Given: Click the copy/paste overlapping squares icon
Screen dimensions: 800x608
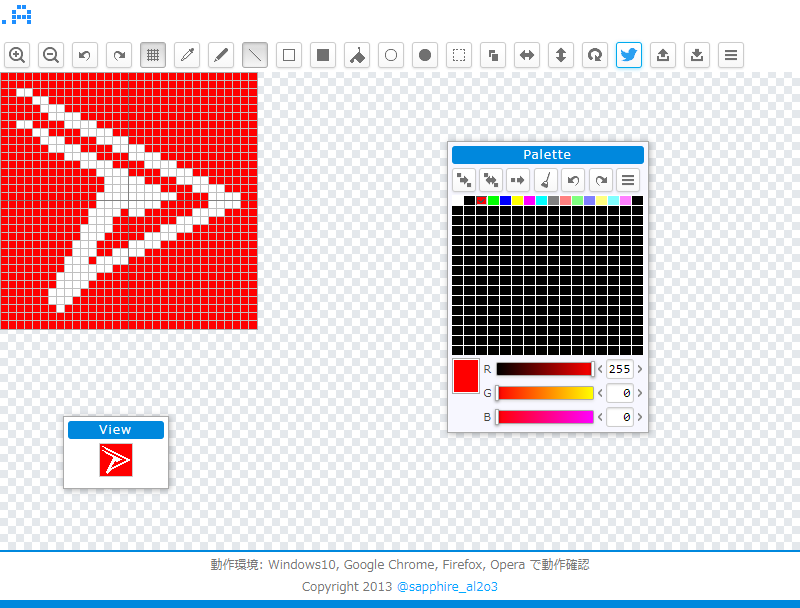Looking at the screenshot, I should (493, 55).
